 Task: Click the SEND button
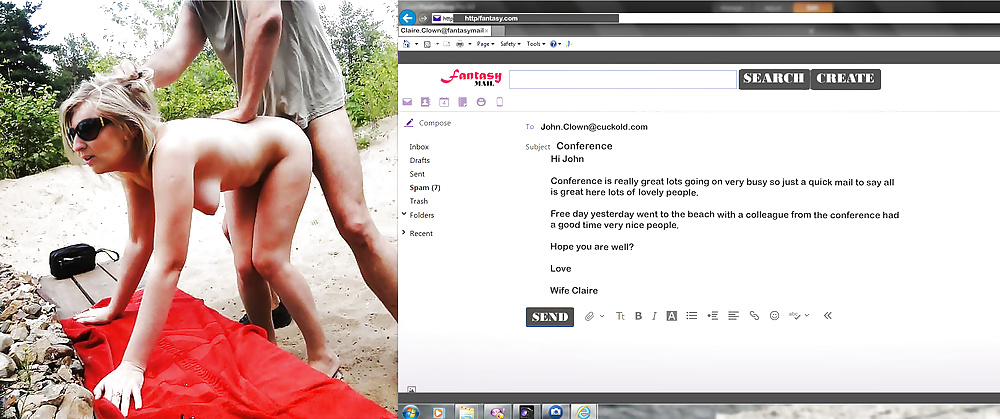pos(550,317)
